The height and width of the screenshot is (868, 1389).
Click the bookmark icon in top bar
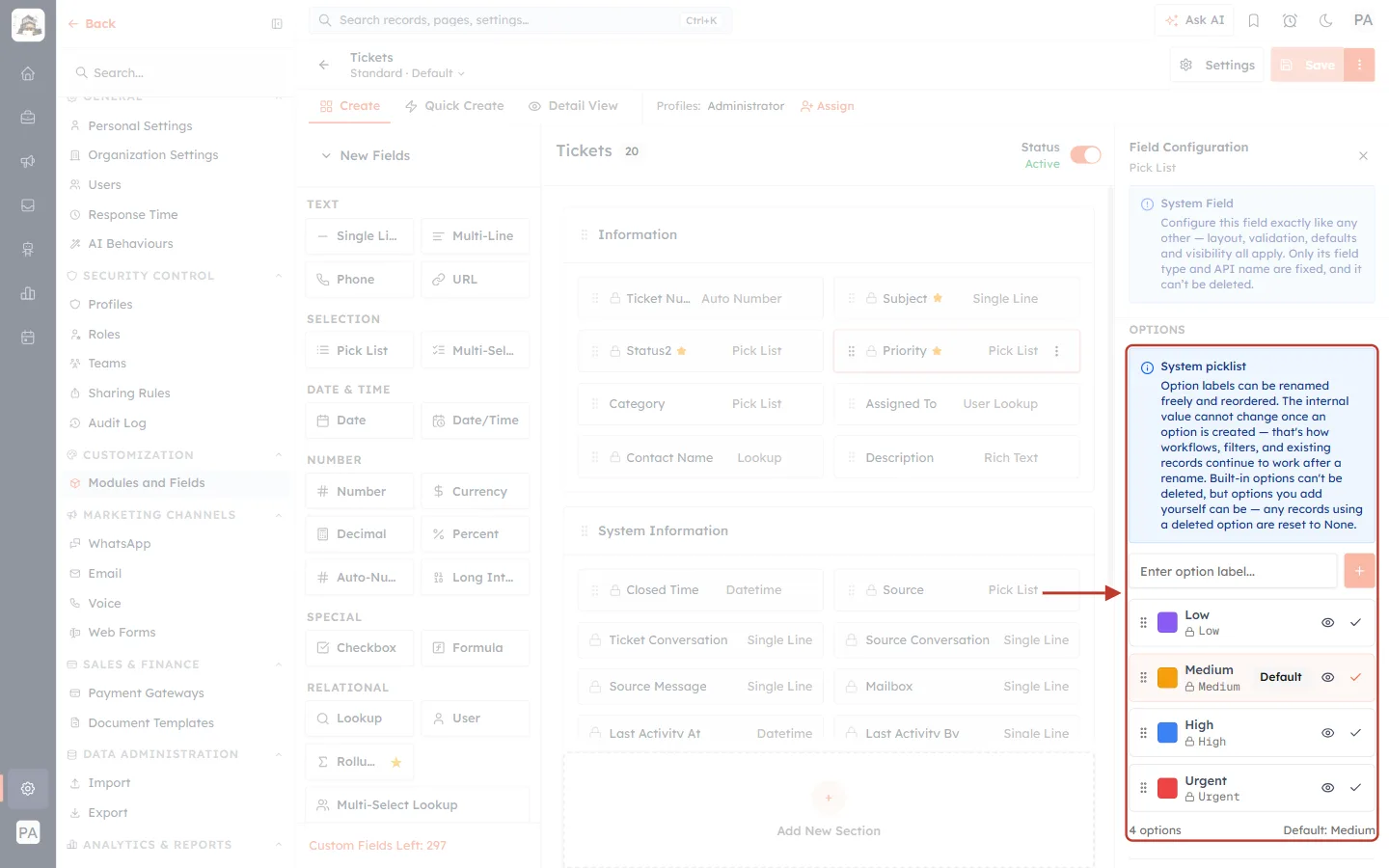(1254, 20)
